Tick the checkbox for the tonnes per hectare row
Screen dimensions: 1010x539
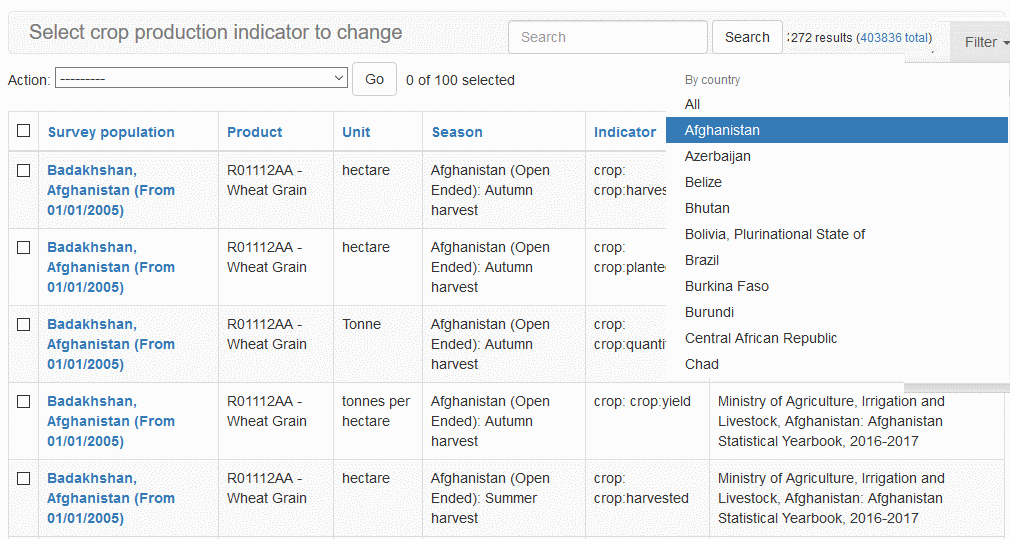pyautogui.click(x=24, y=401)
